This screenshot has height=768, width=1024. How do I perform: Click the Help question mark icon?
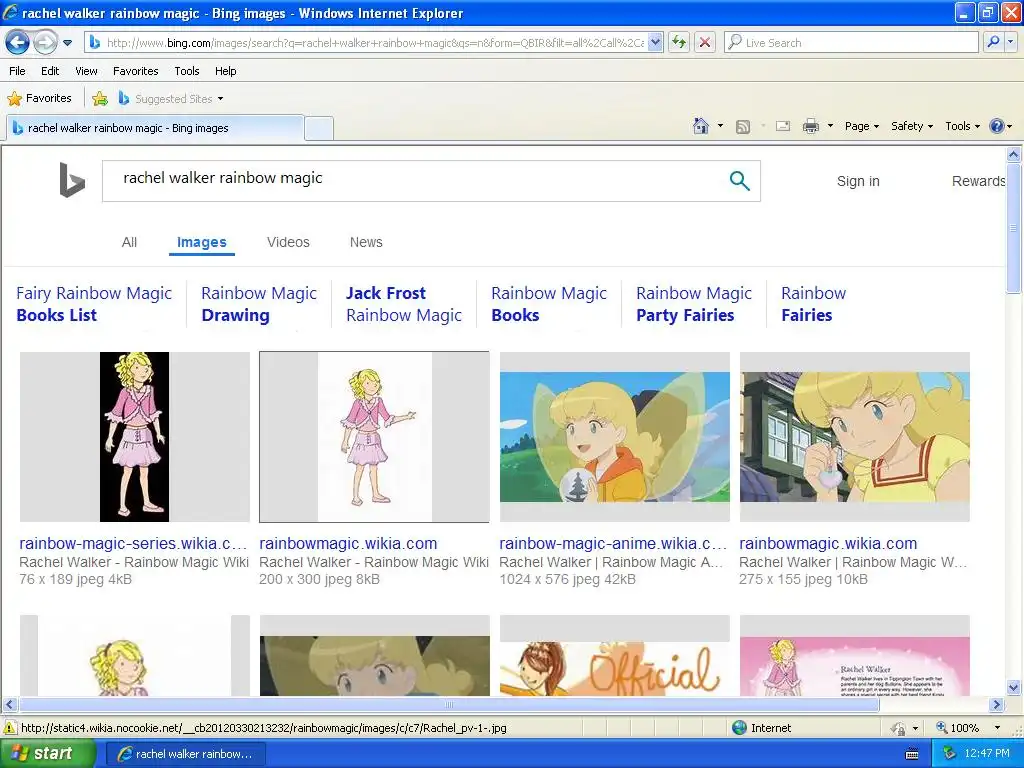(997, 126)
